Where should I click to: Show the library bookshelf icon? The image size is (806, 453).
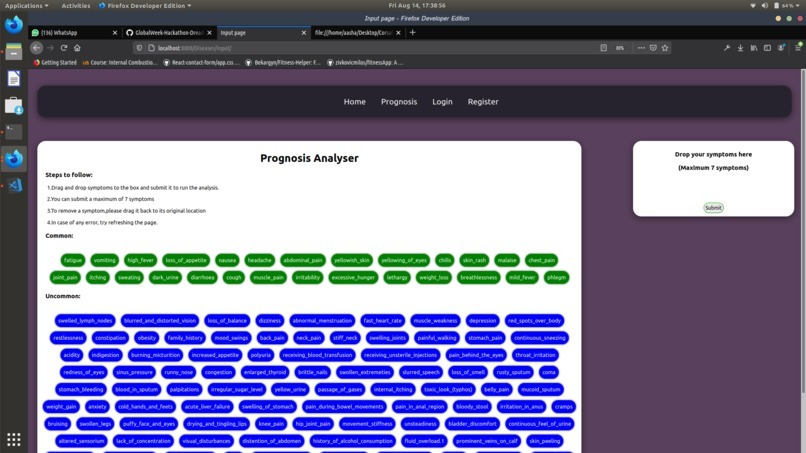[754, 48]
